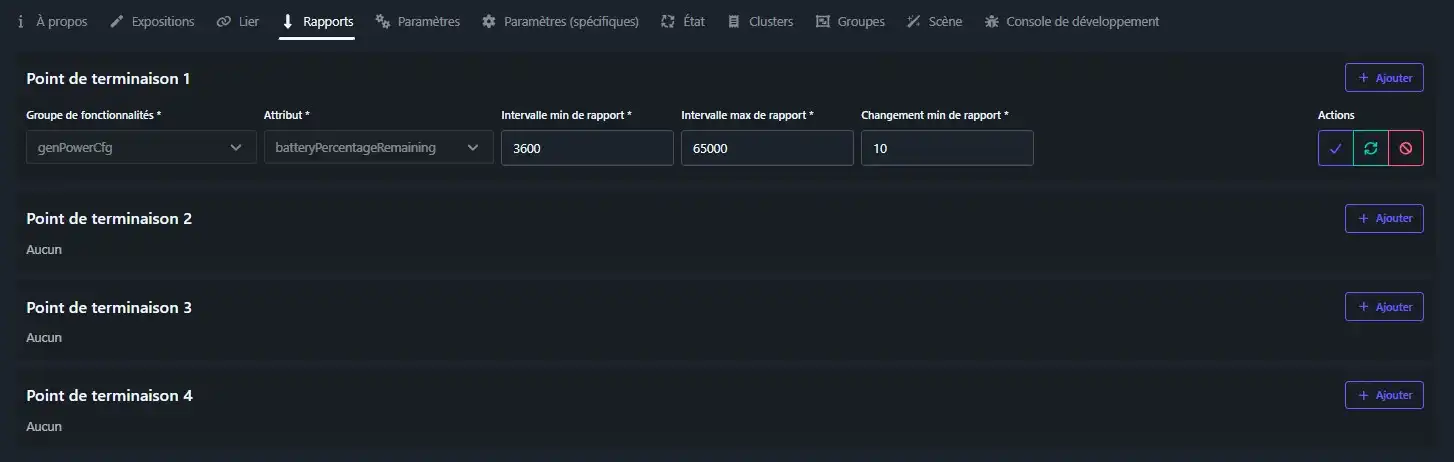Viewport: 1454px width, 462px height.
Task: Switch to the Expositions tab
Action: [x=152, y=21]
